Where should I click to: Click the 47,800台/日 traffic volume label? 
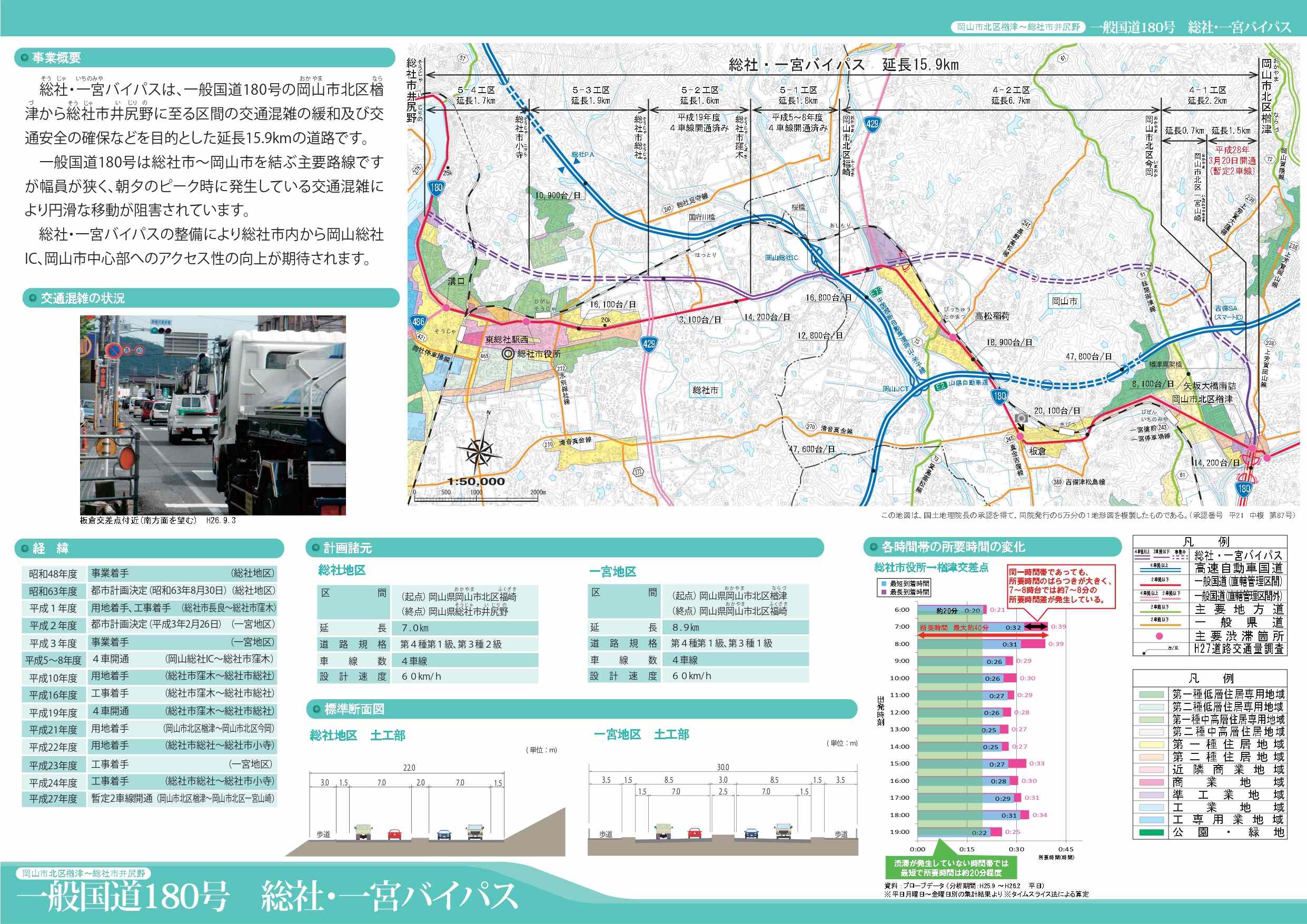1088,357
